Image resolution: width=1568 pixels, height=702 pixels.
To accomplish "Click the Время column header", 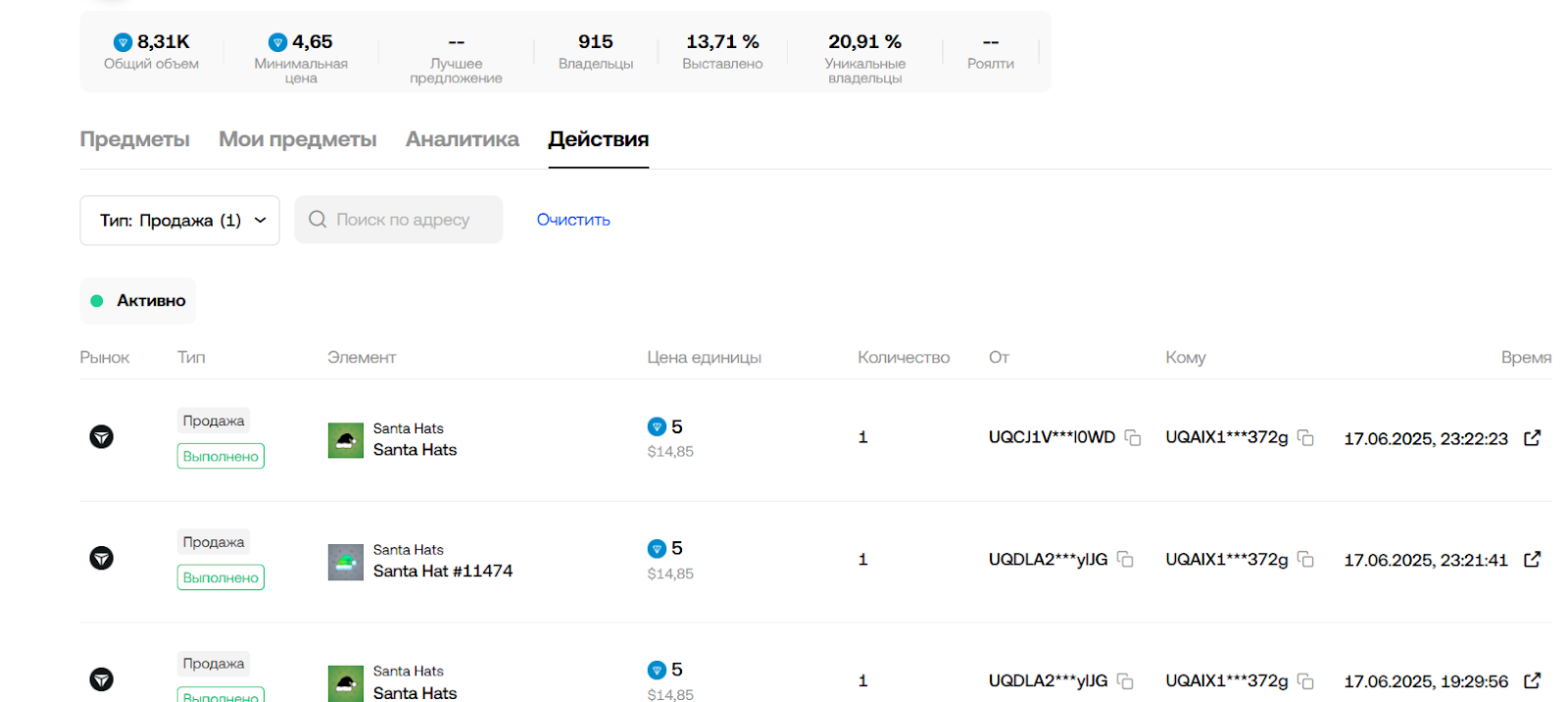I will [x=1527, y=358].
